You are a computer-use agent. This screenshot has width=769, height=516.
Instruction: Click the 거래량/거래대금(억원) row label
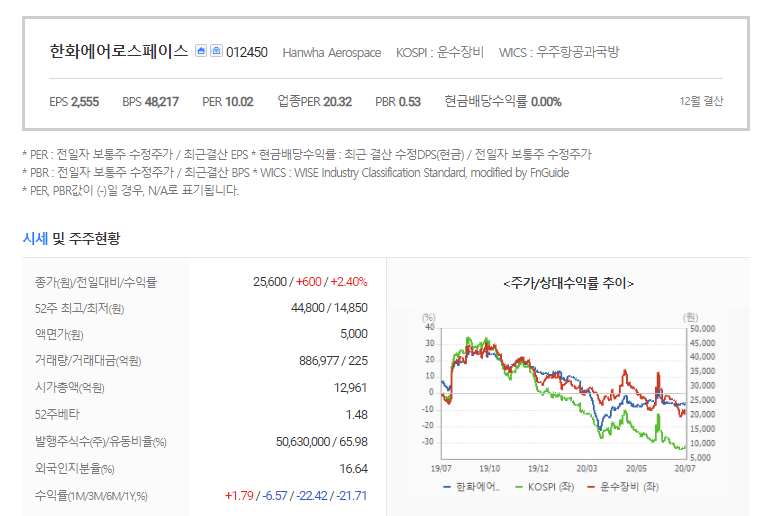pyautogui.click(x=88, y=361)
